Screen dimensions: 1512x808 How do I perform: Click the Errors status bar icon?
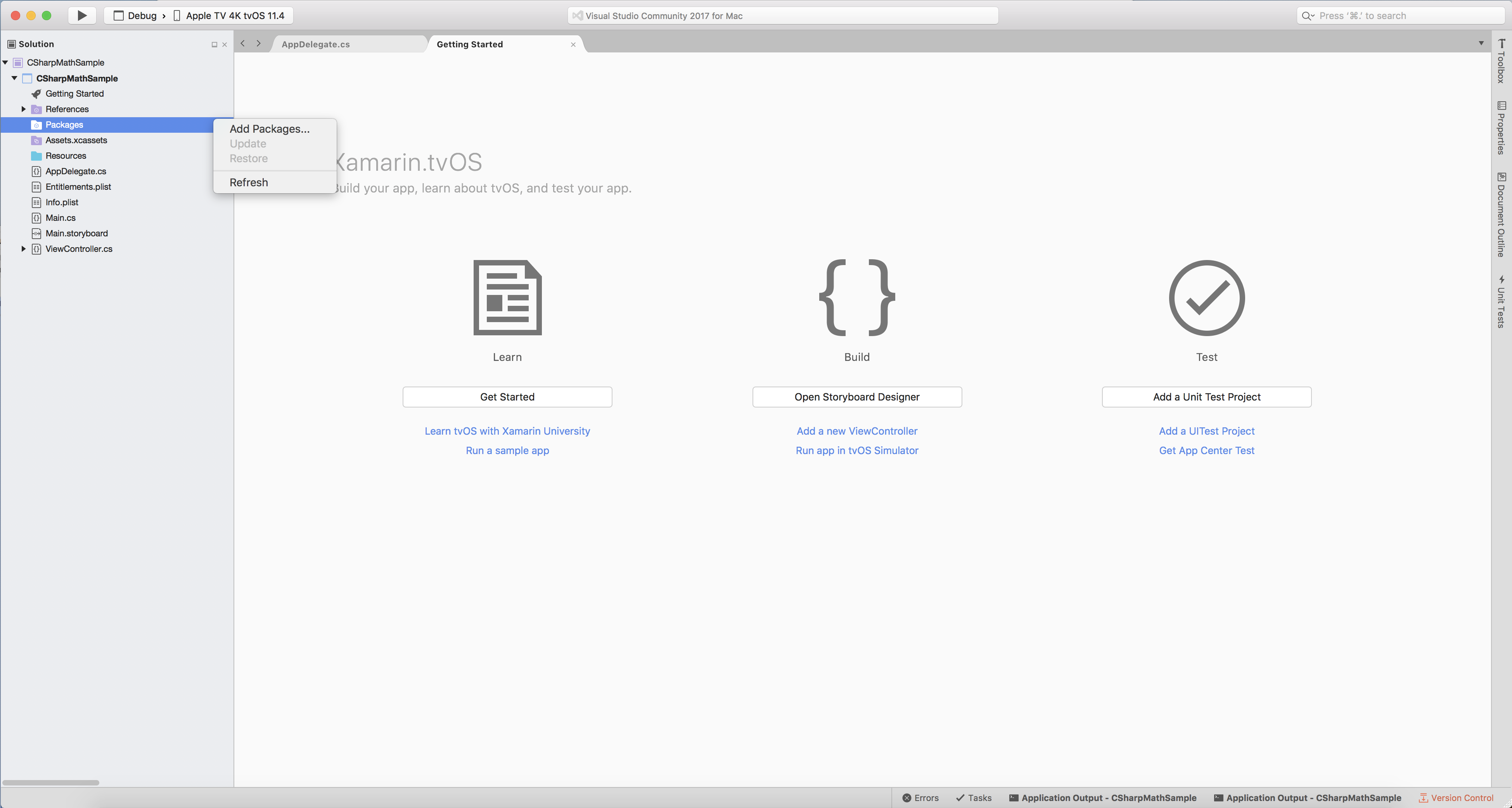[918, 797]
